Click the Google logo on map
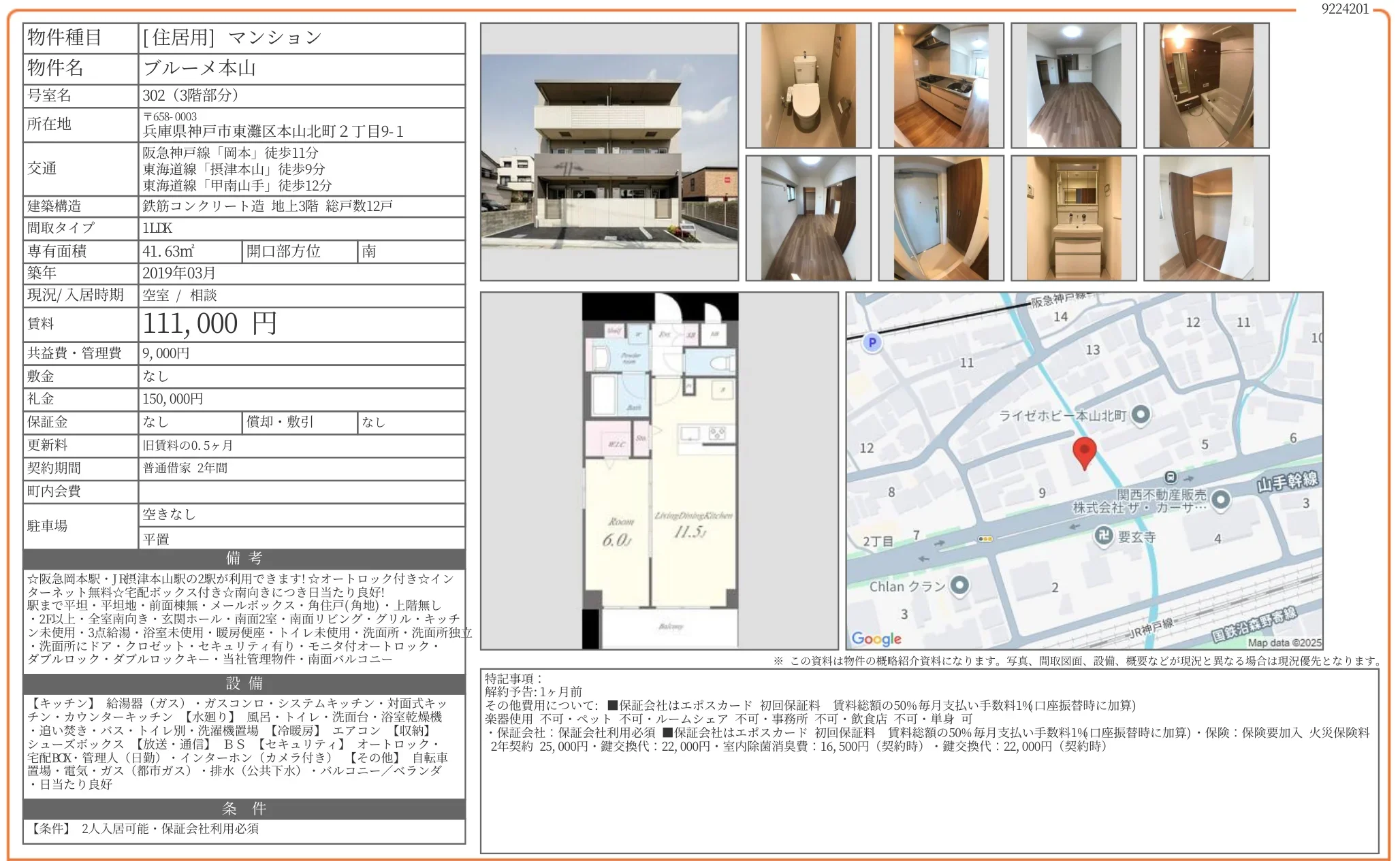This screenshot has width=1400, height=861. pyautogui.click(x=876, y=638)
